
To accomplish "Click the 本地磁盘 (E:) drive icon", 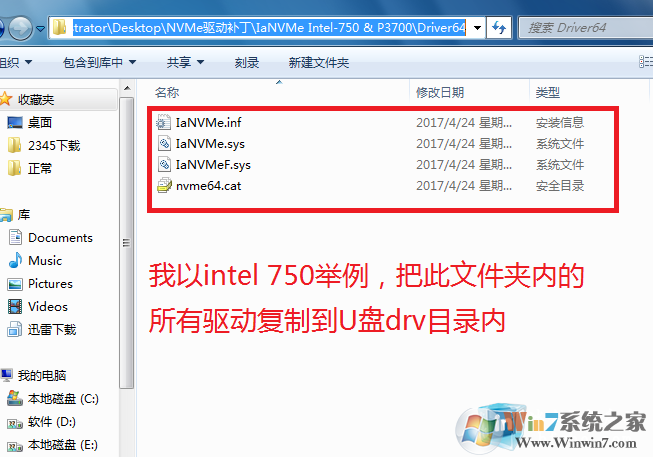I will (x=15, y=446).
